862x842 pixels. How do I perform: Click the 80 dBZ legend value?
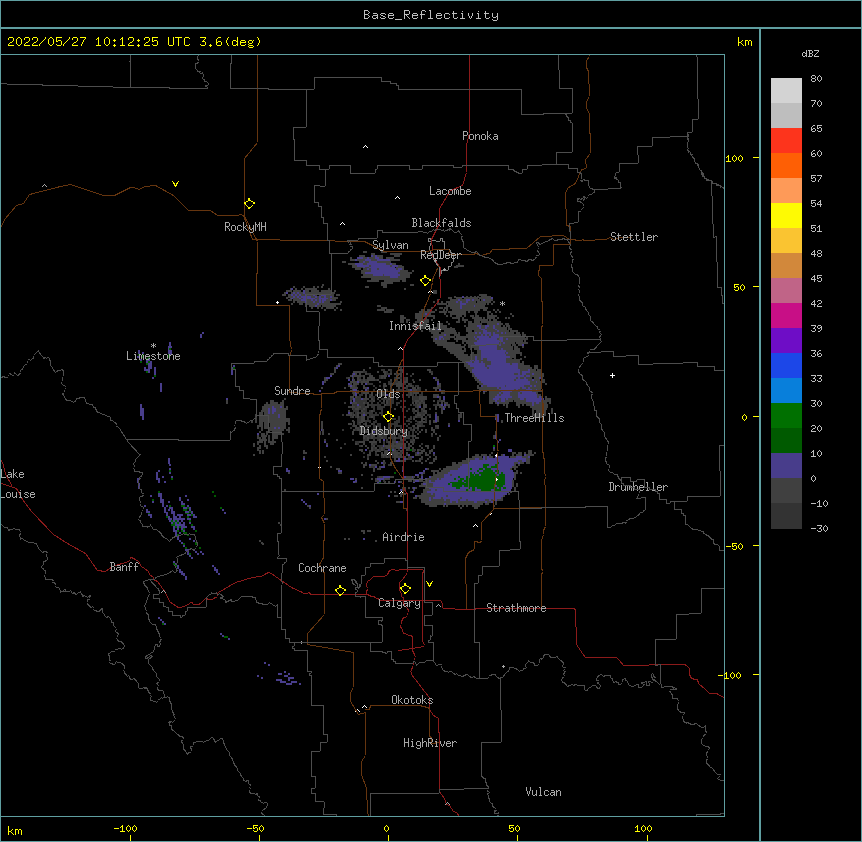click(816, 79)
